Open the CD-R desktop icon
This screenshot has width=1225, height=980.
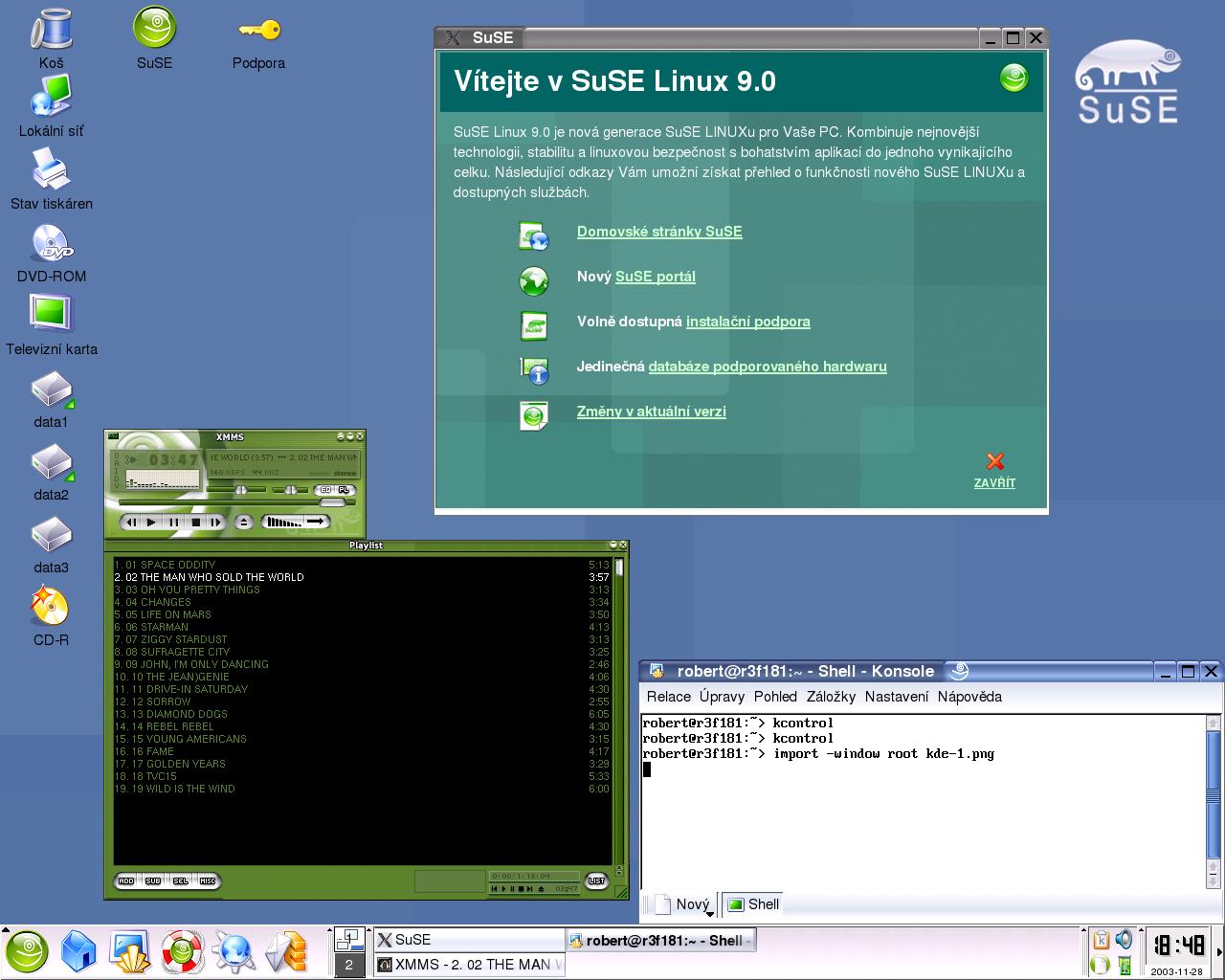click(52, 617)
